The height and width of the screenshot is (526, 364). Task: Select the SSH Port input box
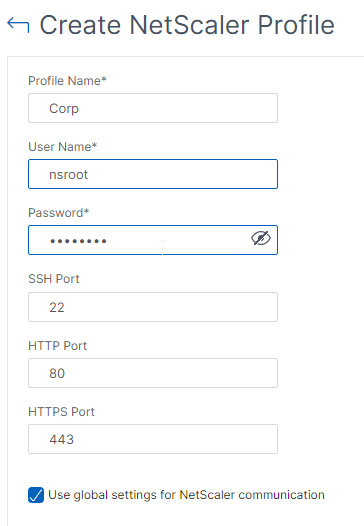coord(153,307)
